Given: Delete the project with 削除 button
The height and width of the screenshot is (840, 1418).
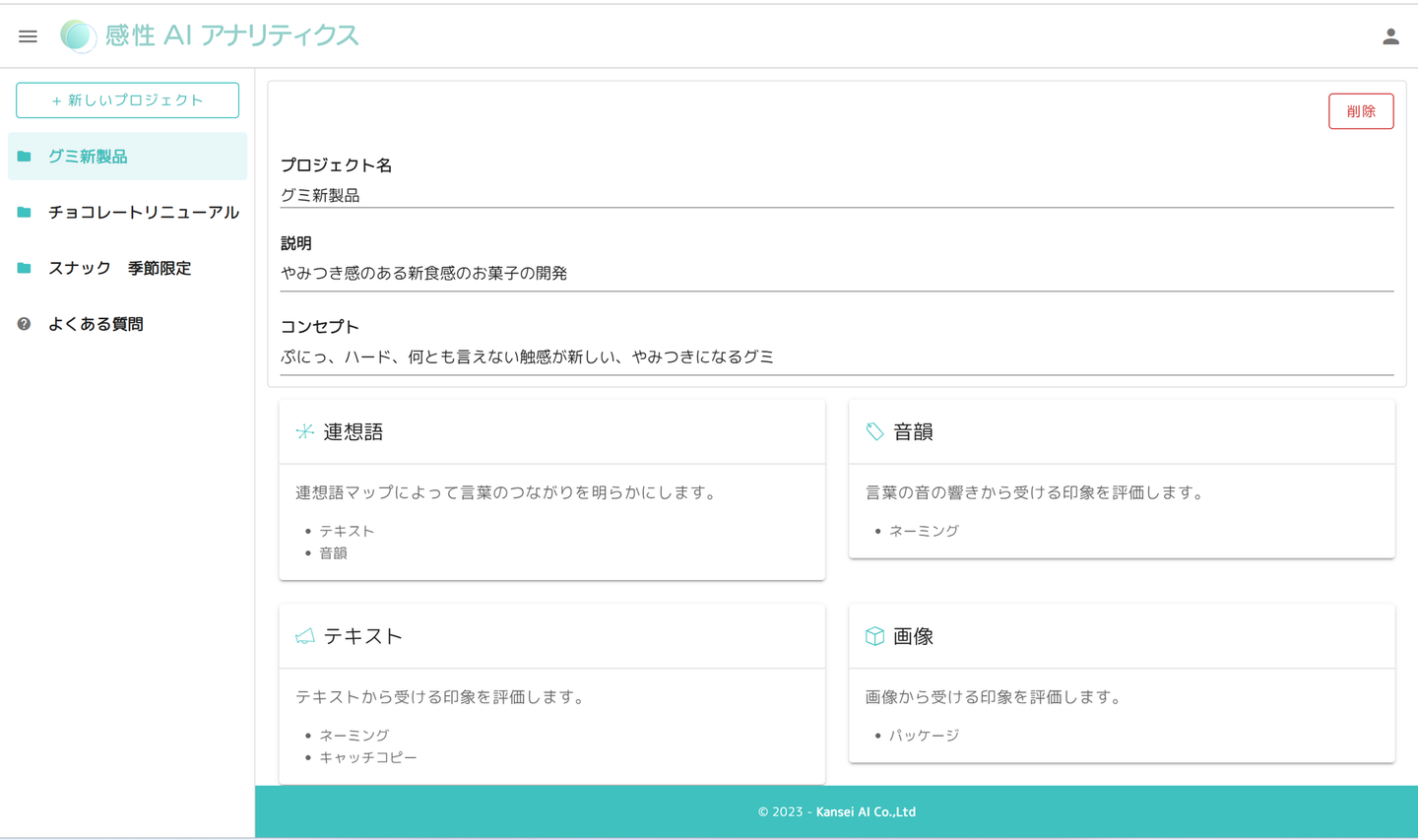Looking at the screenshot, I should 1361,111.
